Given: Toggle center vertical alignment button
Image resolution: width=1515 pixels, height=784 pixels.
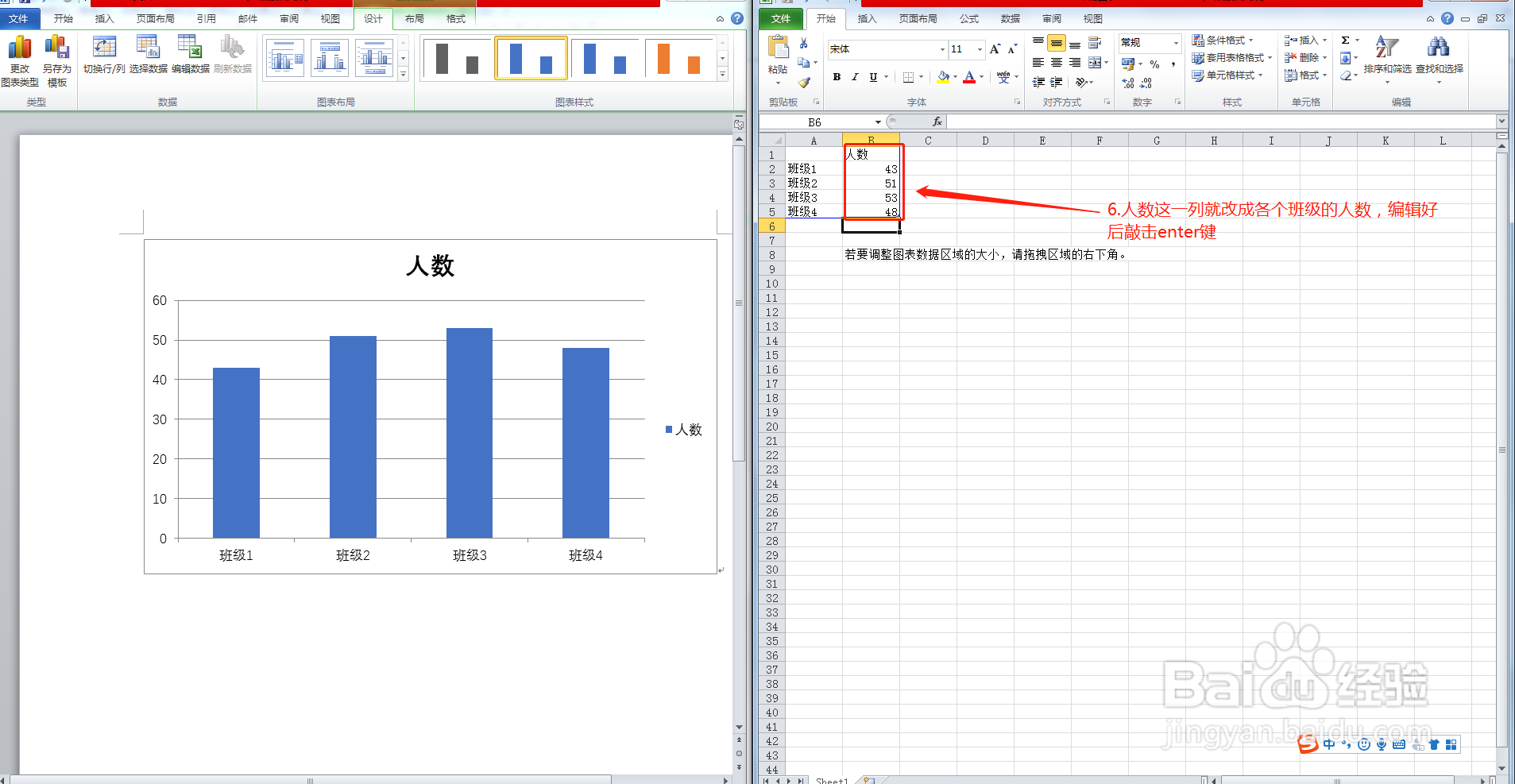Looking at the screenshot, I should [x=1057, y=43].
